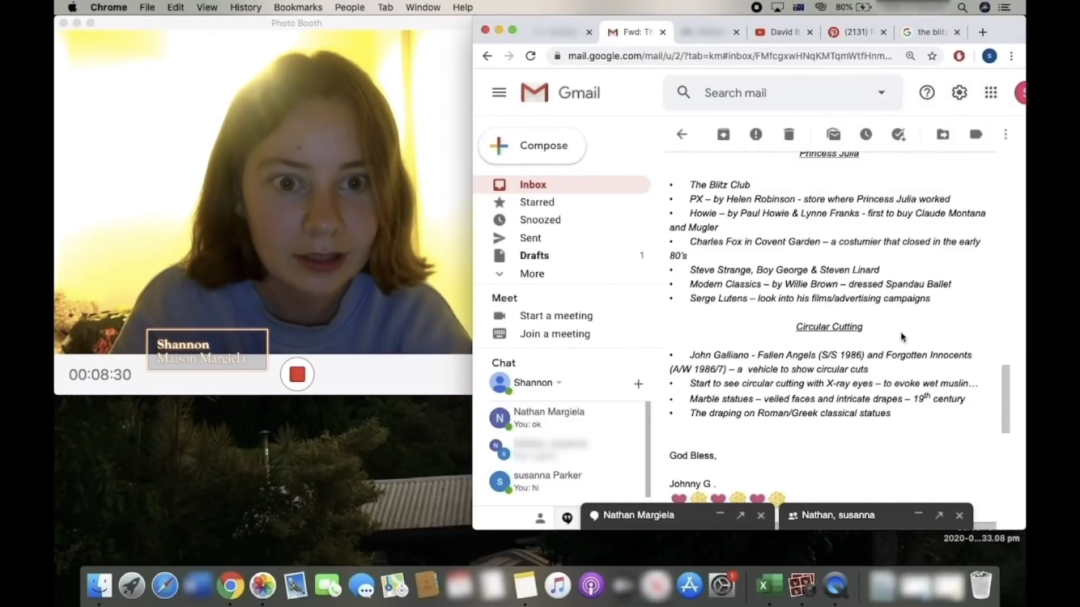
Task: Open Chrome profile avatar in toolbar
Action: point(989,56)
